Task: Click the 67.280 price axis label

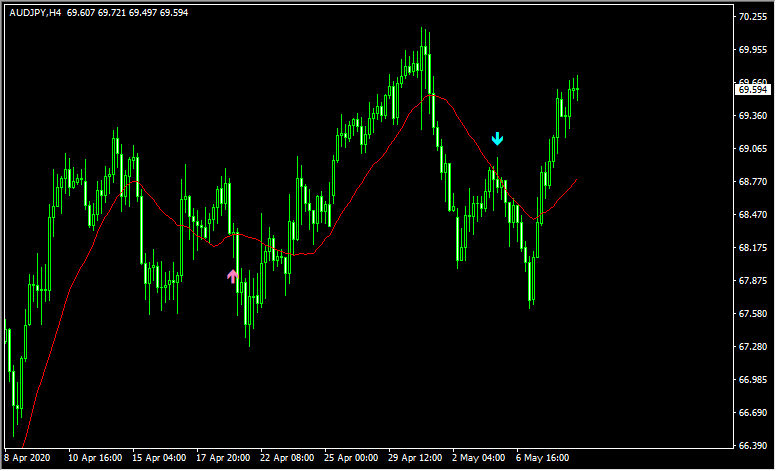Action: [753, 347]
